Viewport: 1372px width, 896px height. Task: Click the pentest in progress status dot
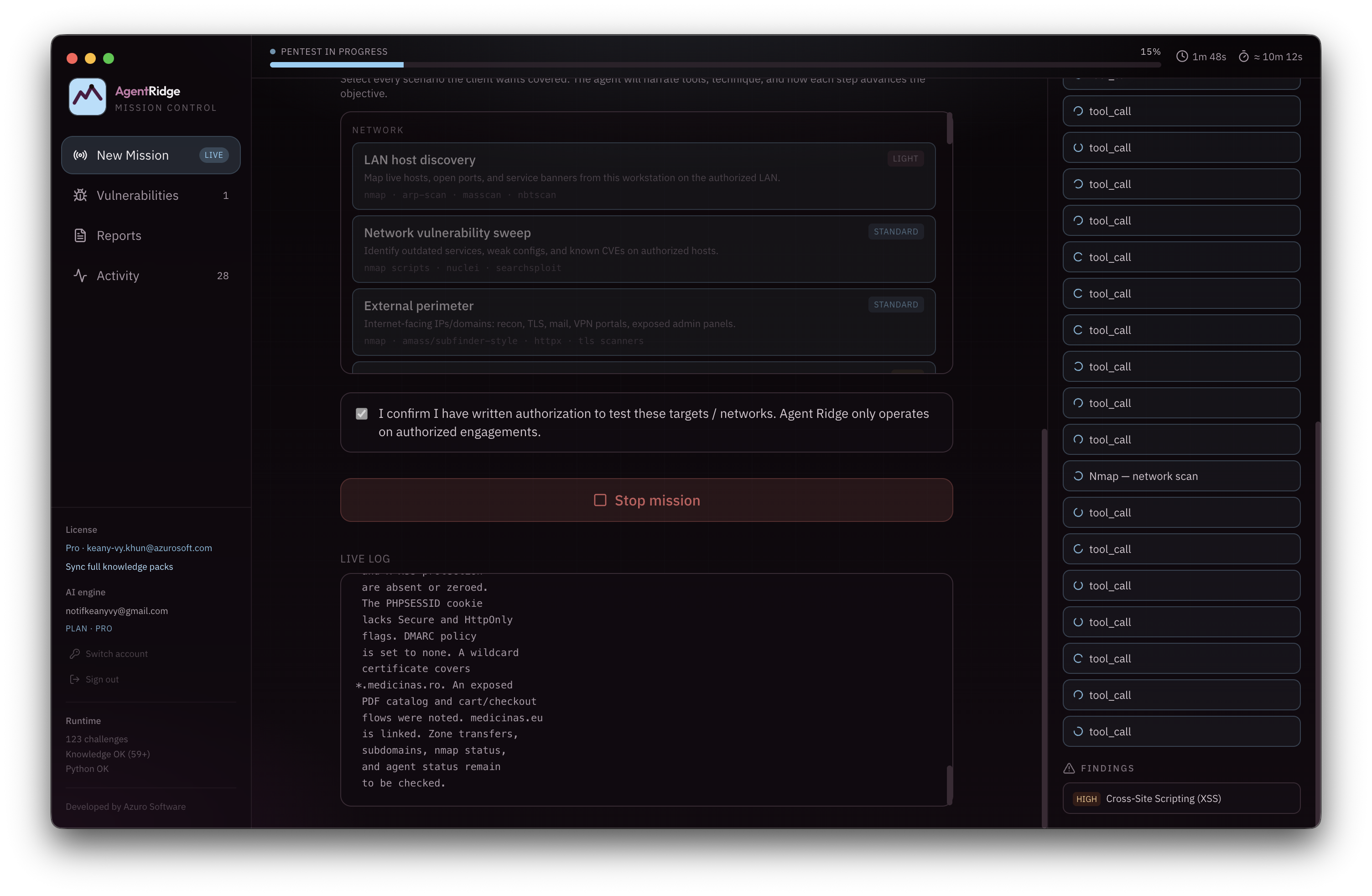273,51
